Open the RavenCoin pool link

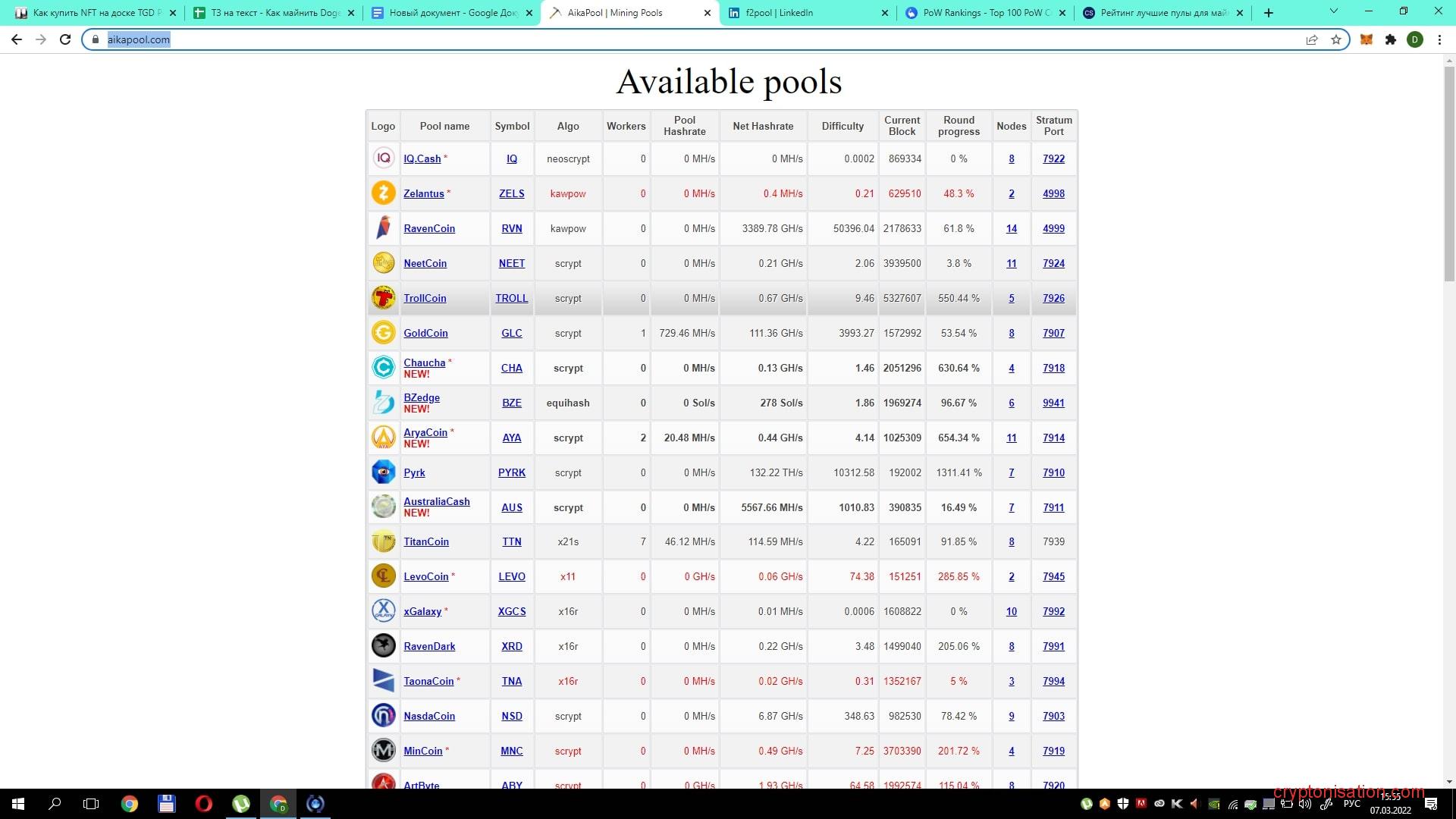429,228
